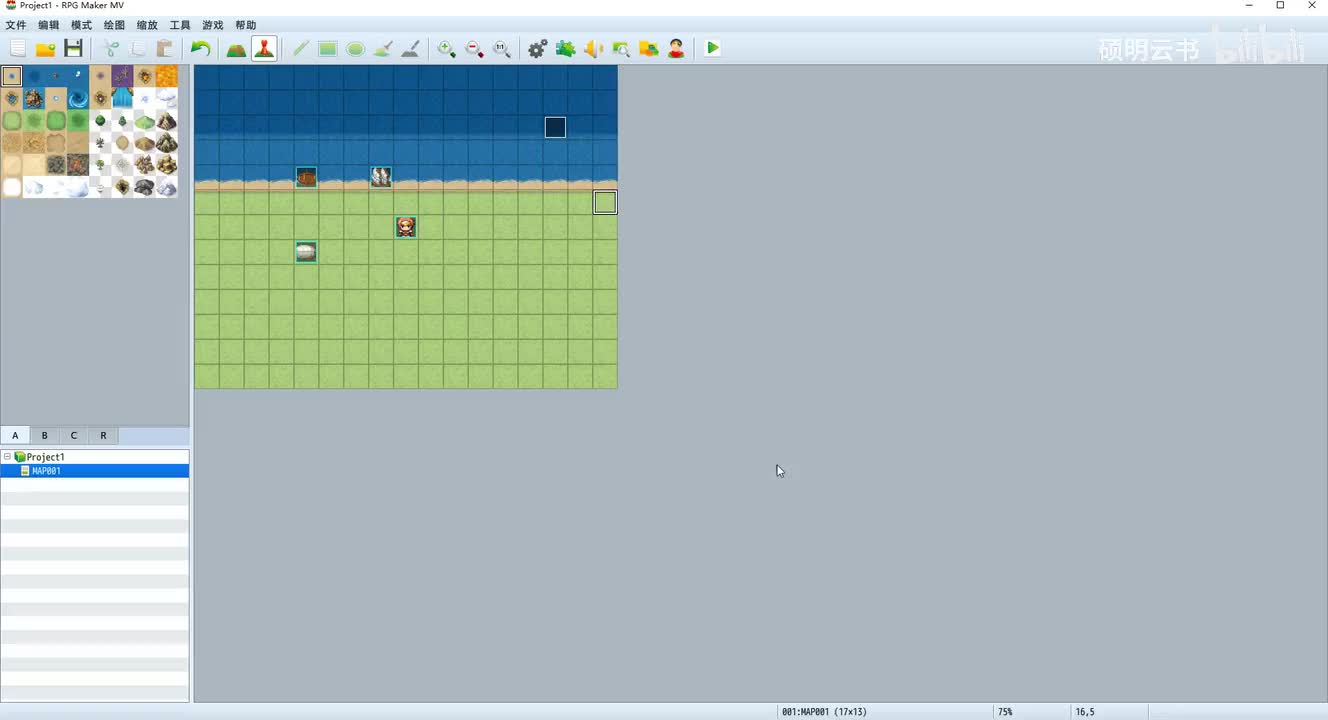Open the Database gear icon
The height and width of the screenshot is (720, 1328).
[x=538, y=48]
